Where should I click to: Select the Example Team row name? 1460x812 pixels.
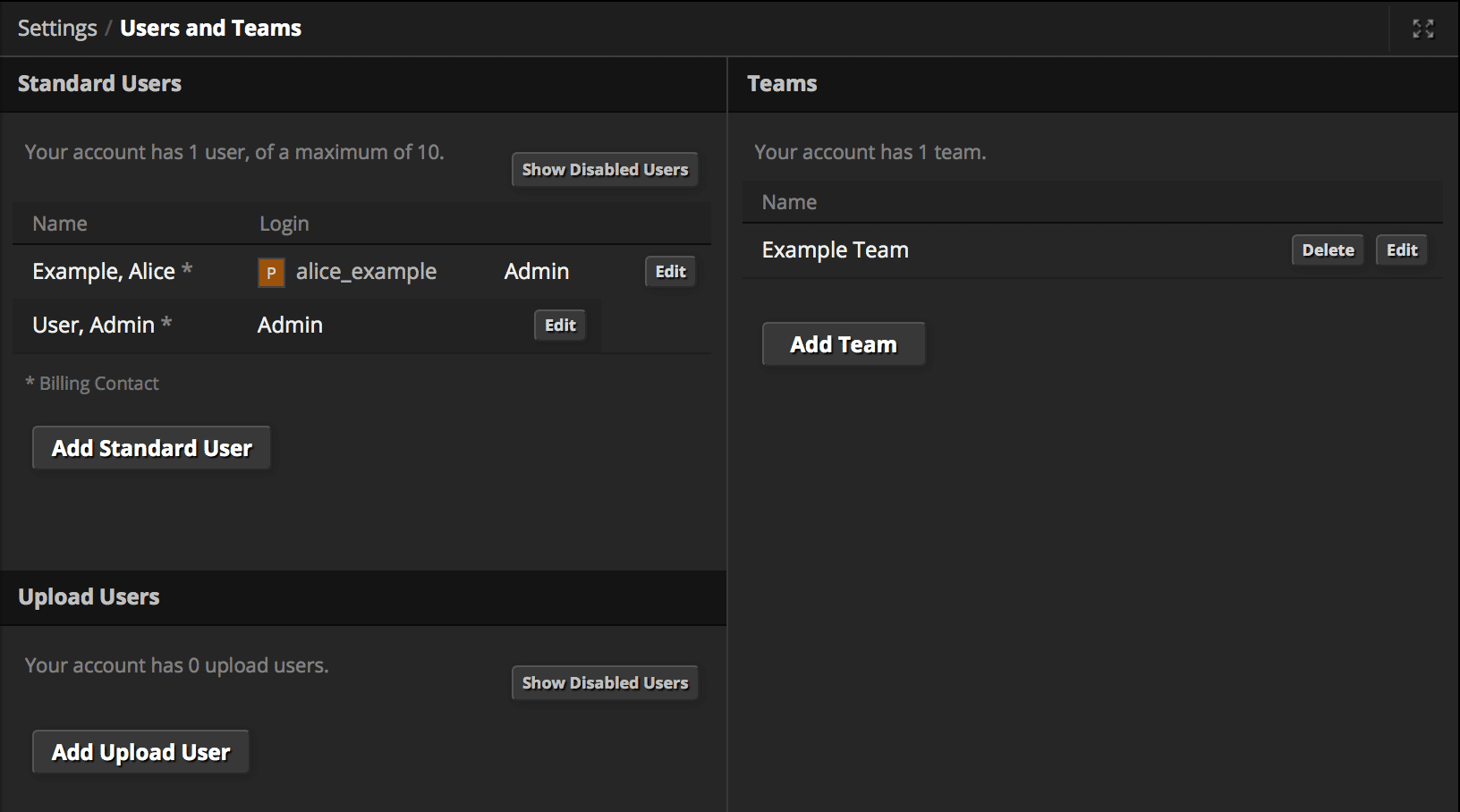[835, 250]
